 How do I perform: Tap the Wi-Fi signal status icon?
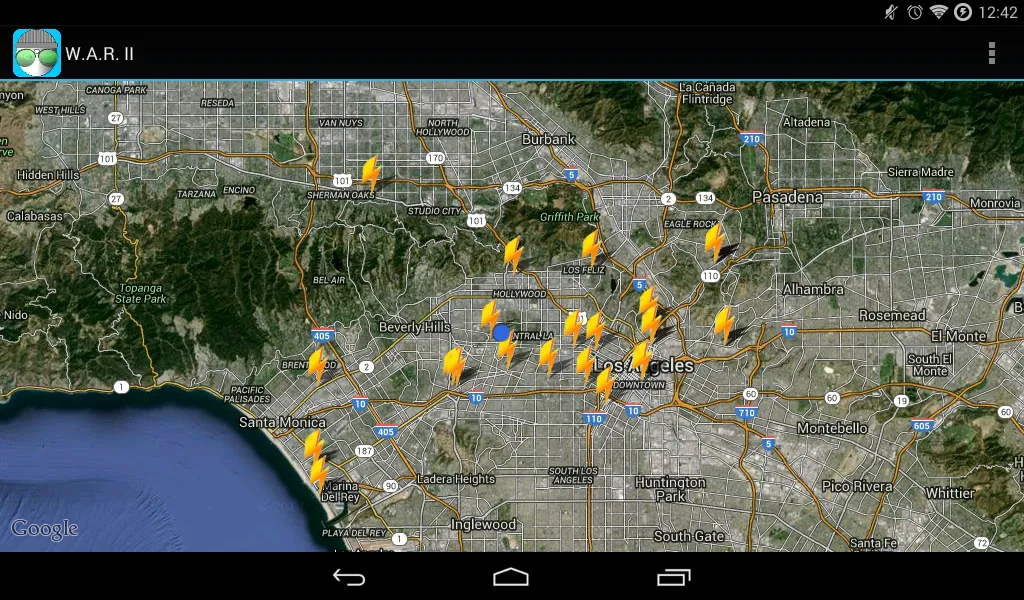click(938, 12)
